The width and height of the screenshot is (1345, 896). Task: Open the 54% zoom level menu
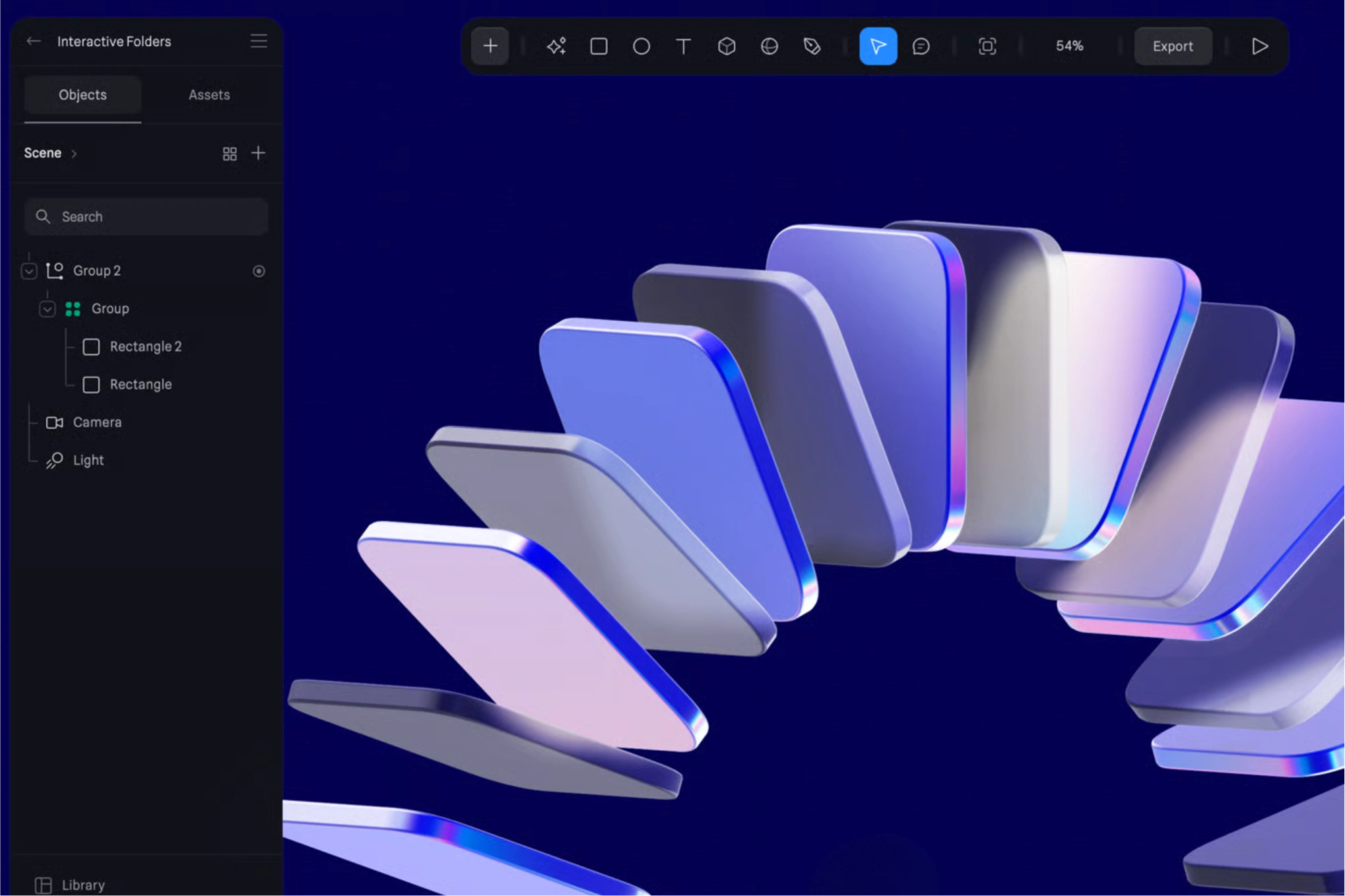pos(1069,46)
